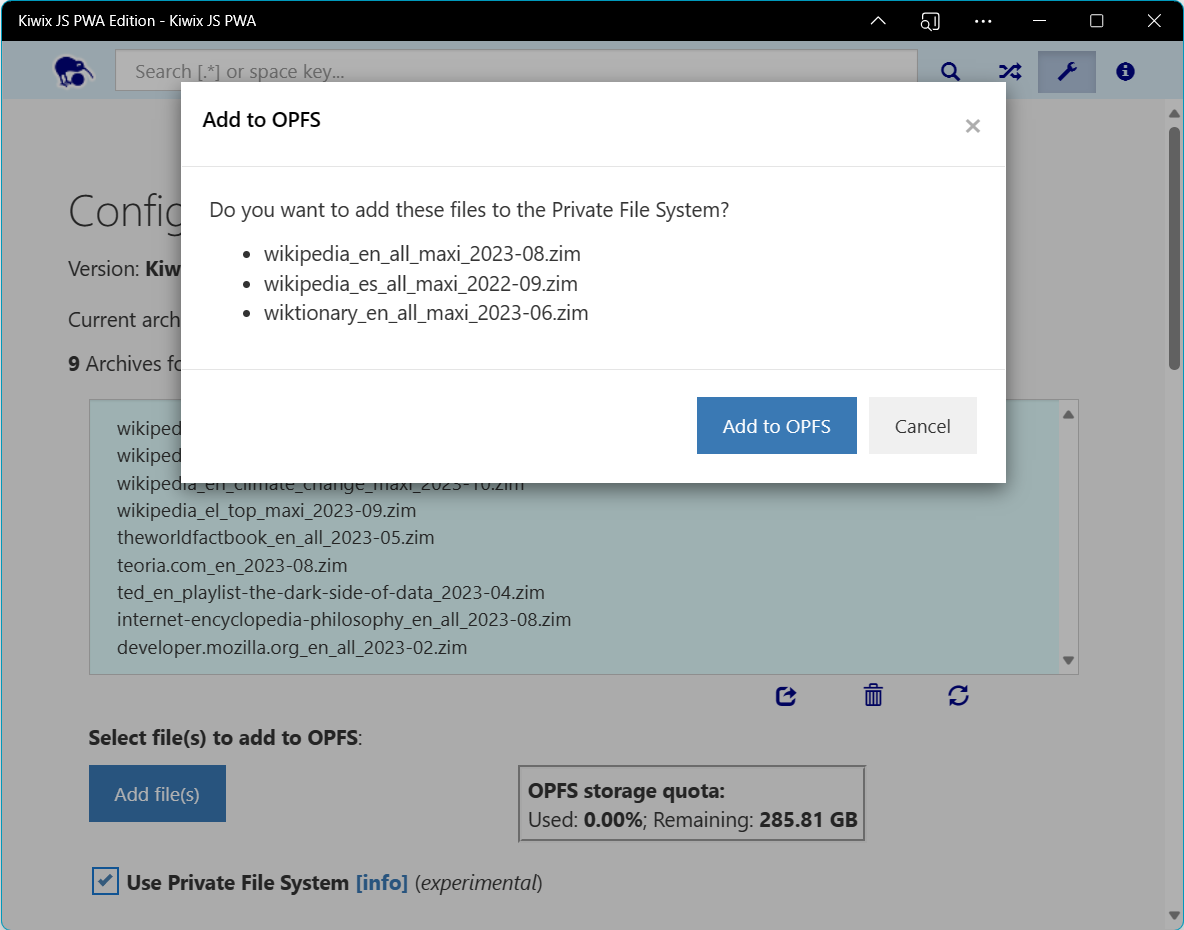Open Configuration using the wrench icon
This screenshot has height=930, width=1184.
[1066, 71]
